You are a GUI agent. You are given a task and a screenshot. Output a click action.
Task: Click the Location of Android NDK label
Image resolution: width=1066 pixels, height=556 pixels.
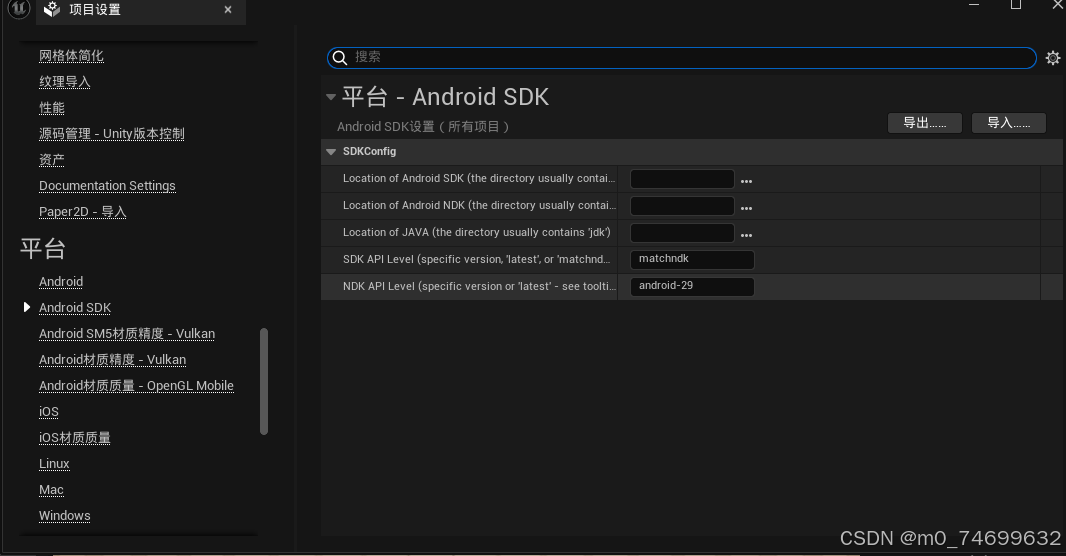coord(479,205)
